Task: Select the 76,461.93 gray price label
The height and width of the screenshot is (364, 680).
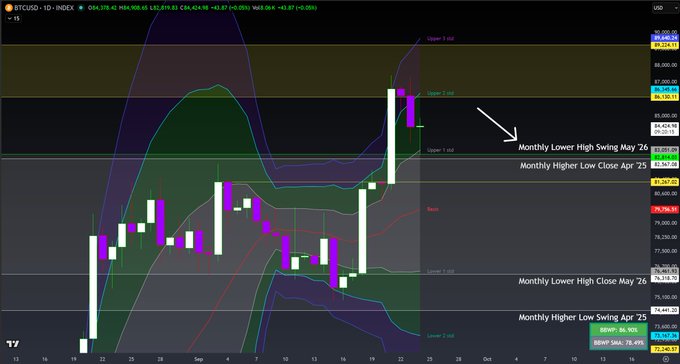Action: point(665,271)
